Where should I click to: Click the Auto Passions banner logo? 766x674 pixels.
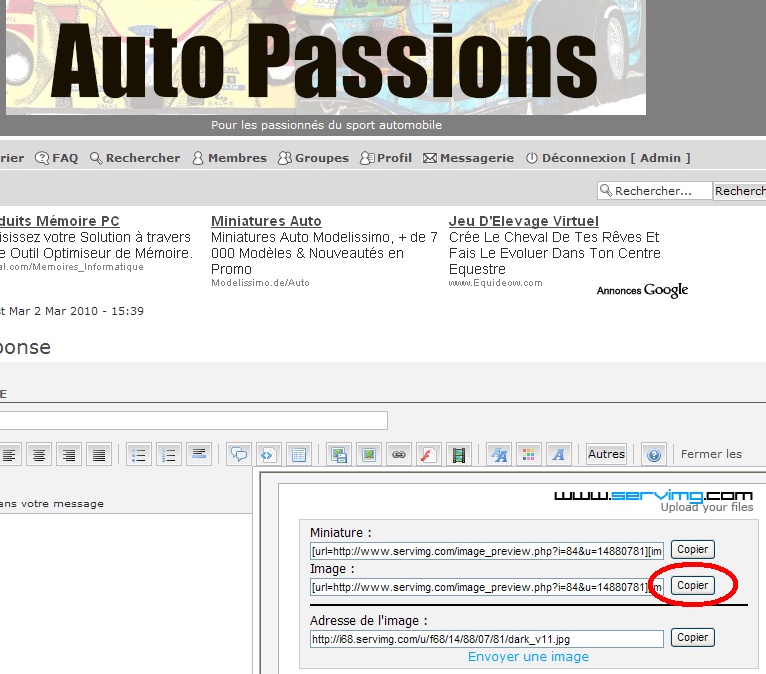pos(326,58)
